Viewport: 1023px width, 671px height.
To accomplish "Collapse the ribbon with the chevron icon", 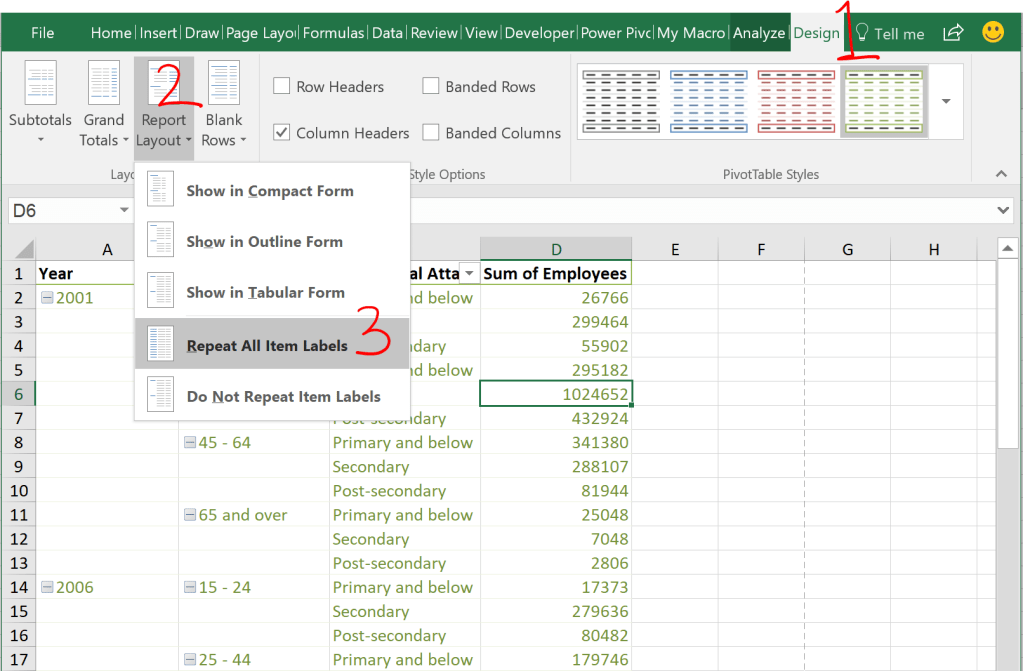I will [1000, 172].
